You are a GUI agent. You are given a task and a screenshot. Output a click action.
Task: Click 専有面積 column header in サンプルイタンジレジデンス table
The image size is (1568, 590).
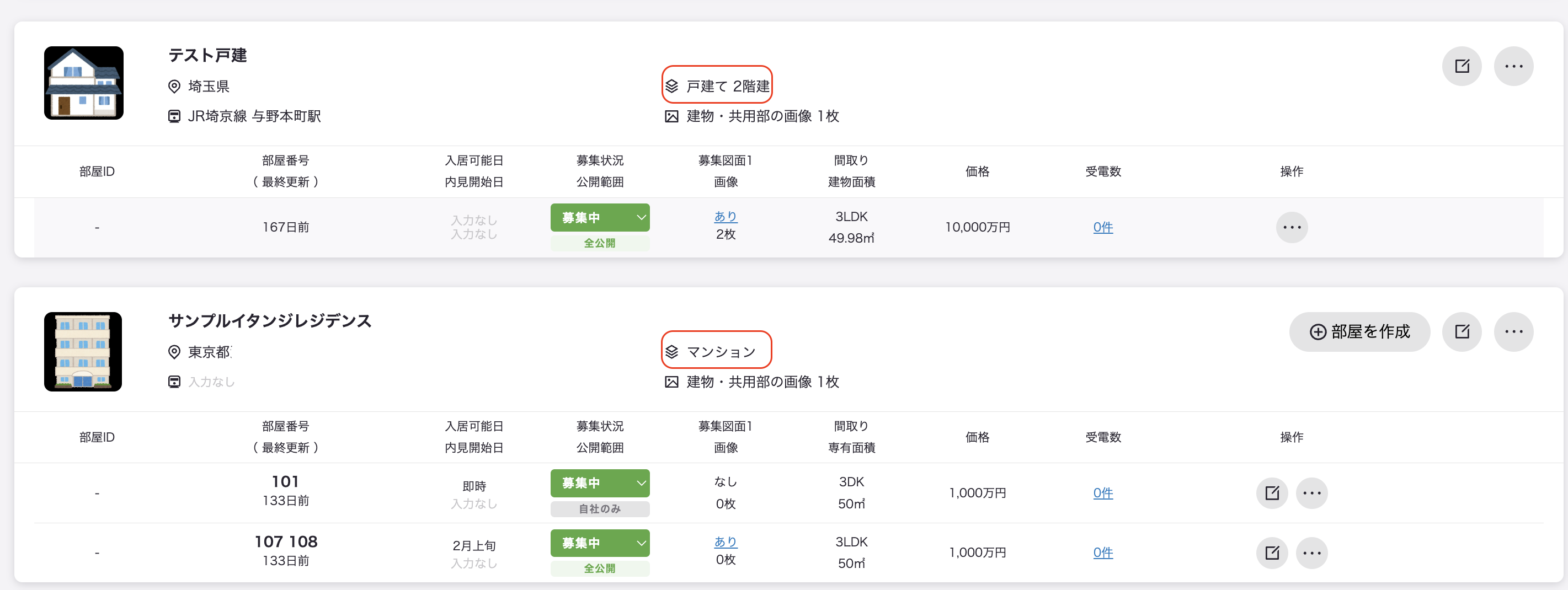point(851,448)
